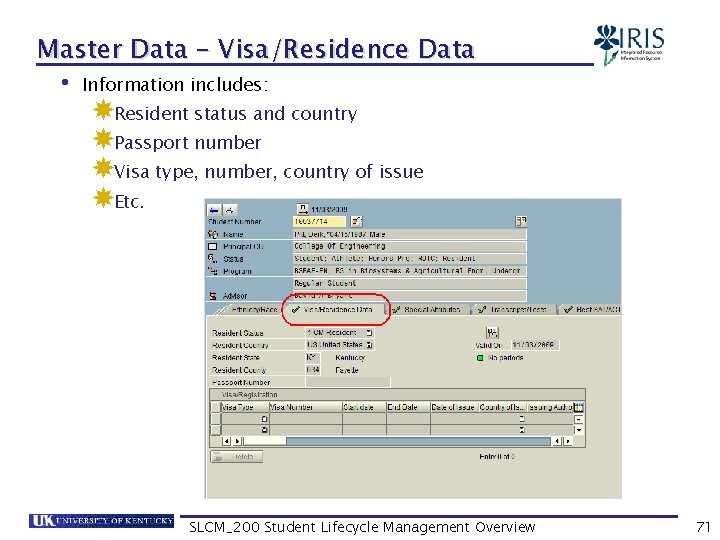Click the Principal OU box icon
Viewport: 720px width, 540px height.
(x=212, y=247)
